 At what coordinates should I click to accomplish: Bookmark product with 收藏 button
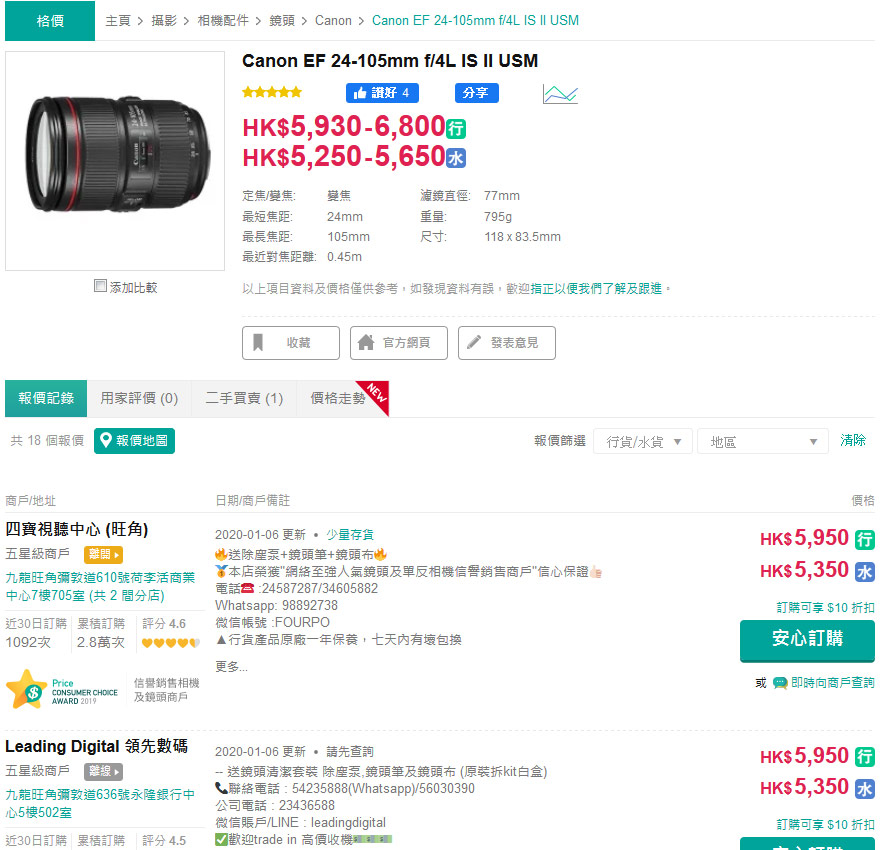point(291,343)
